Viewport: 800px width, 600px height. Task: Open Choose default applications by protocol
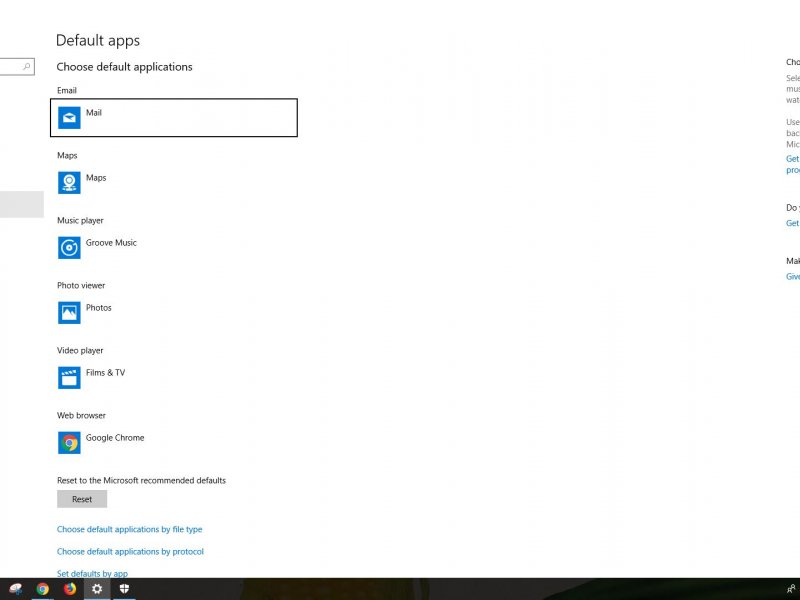pyautogui.click(x=130, y=552)
